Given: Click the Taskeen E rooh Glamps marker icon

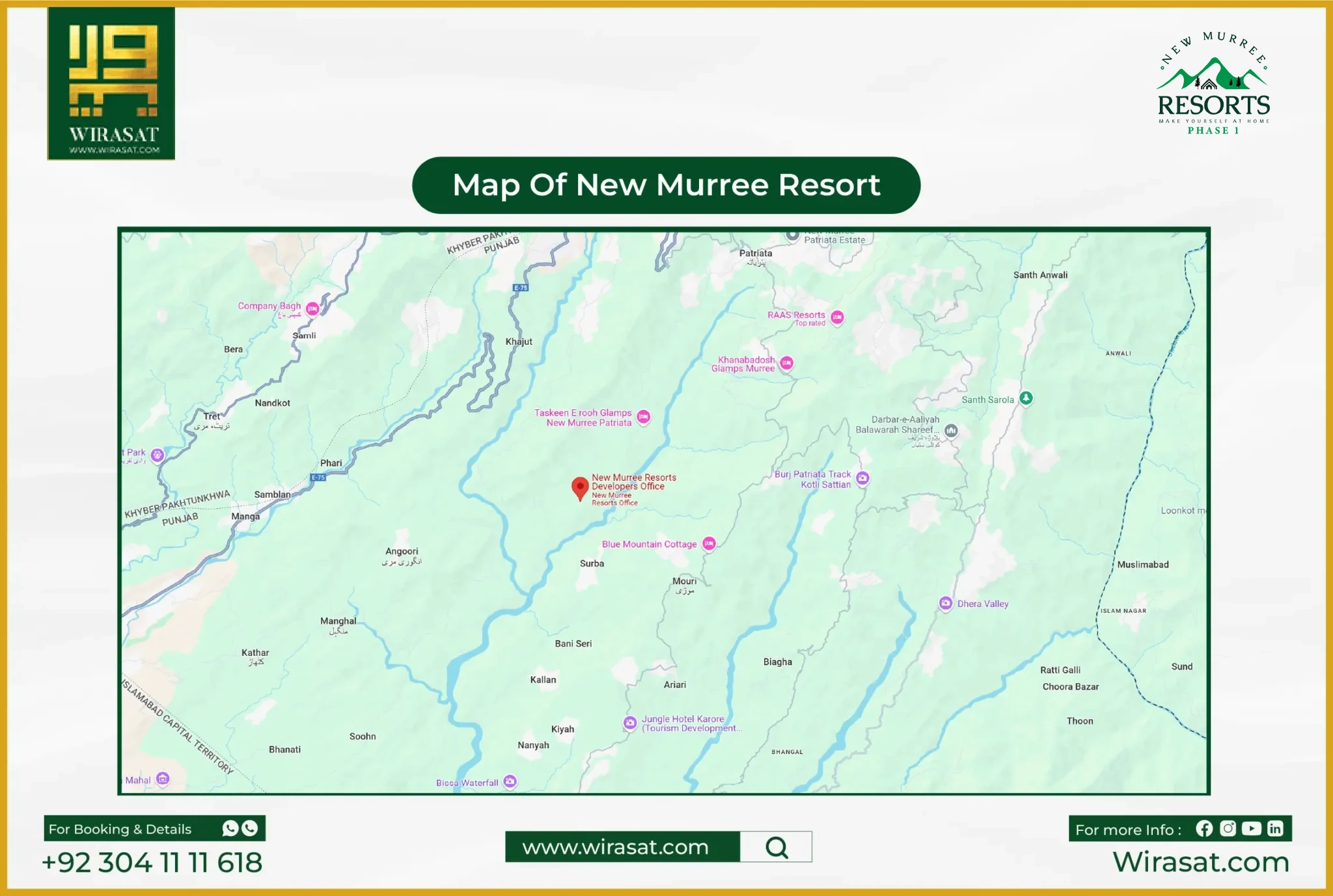Looking at the screenshot, I should [x=644, y=416].
